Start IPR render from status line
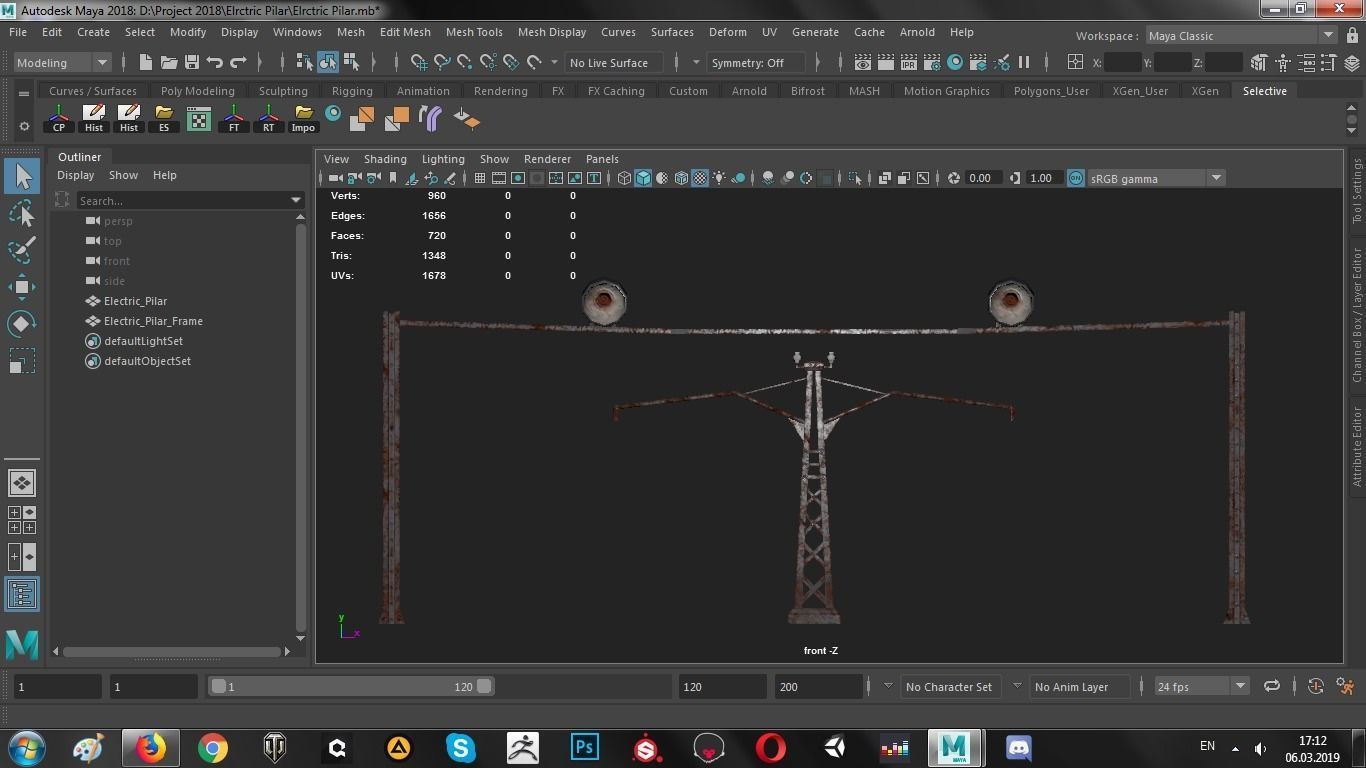This screenshot has height=770, width=1366. (908, 62)
